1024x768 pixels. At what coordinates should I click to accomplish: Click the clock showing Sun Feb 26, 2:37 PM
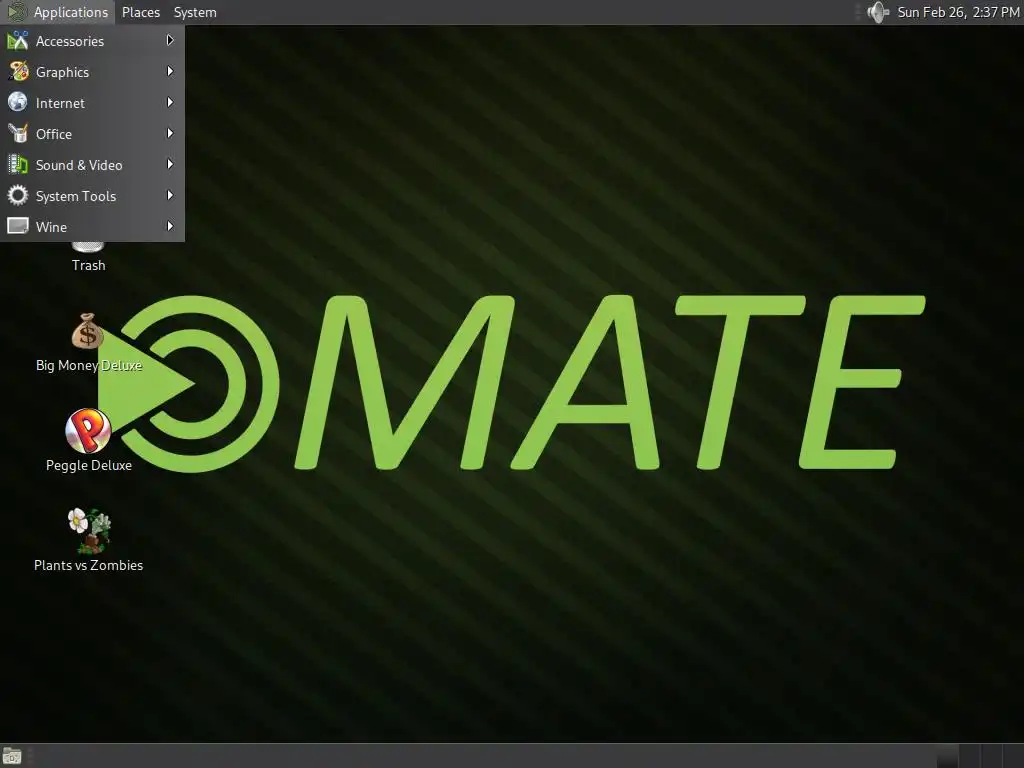click(957, 12)
